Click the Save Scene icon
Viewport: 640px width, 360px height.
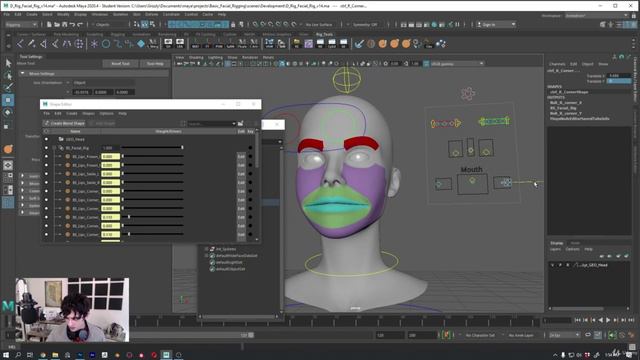click(x=64, y=24)
